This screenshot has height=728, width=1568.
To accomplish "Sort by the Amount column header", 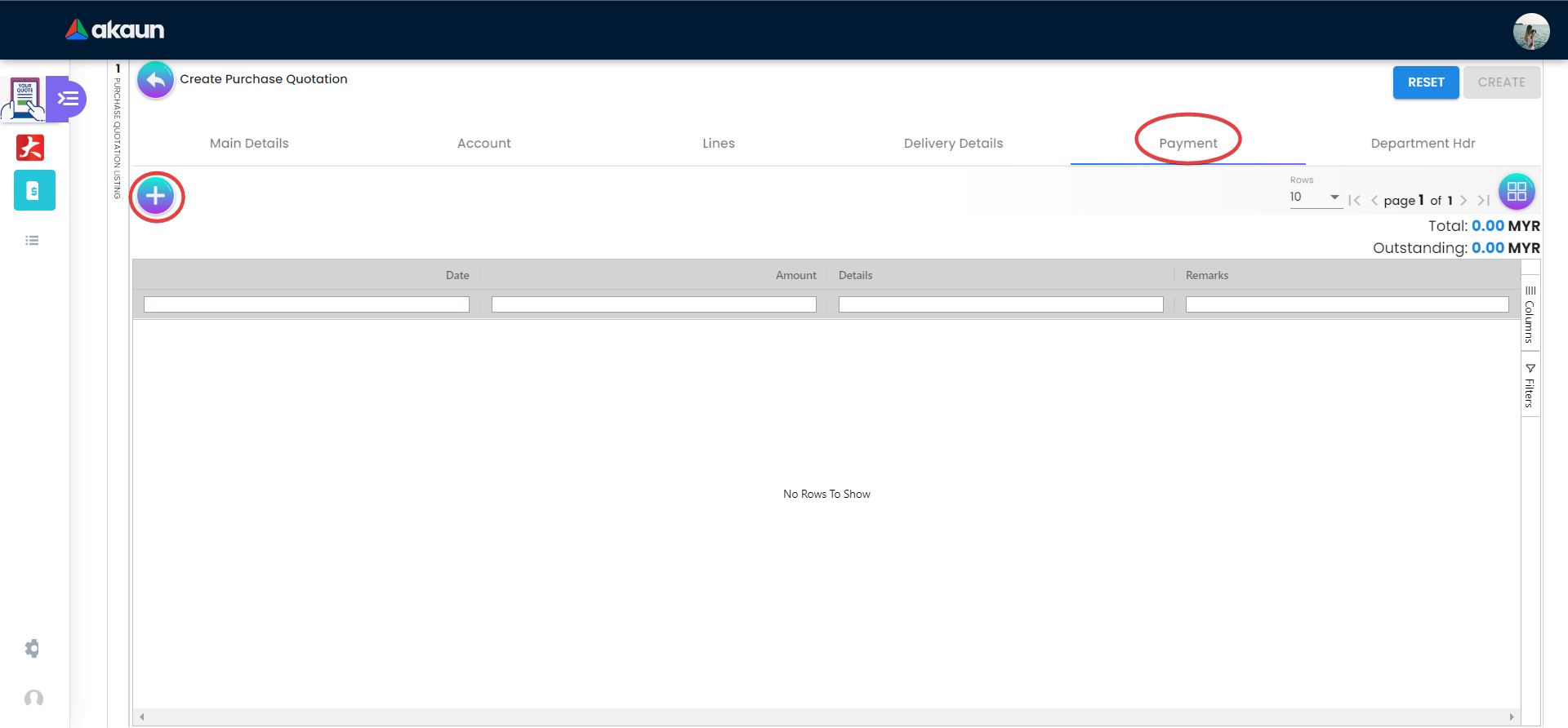I will coord(795,275).
